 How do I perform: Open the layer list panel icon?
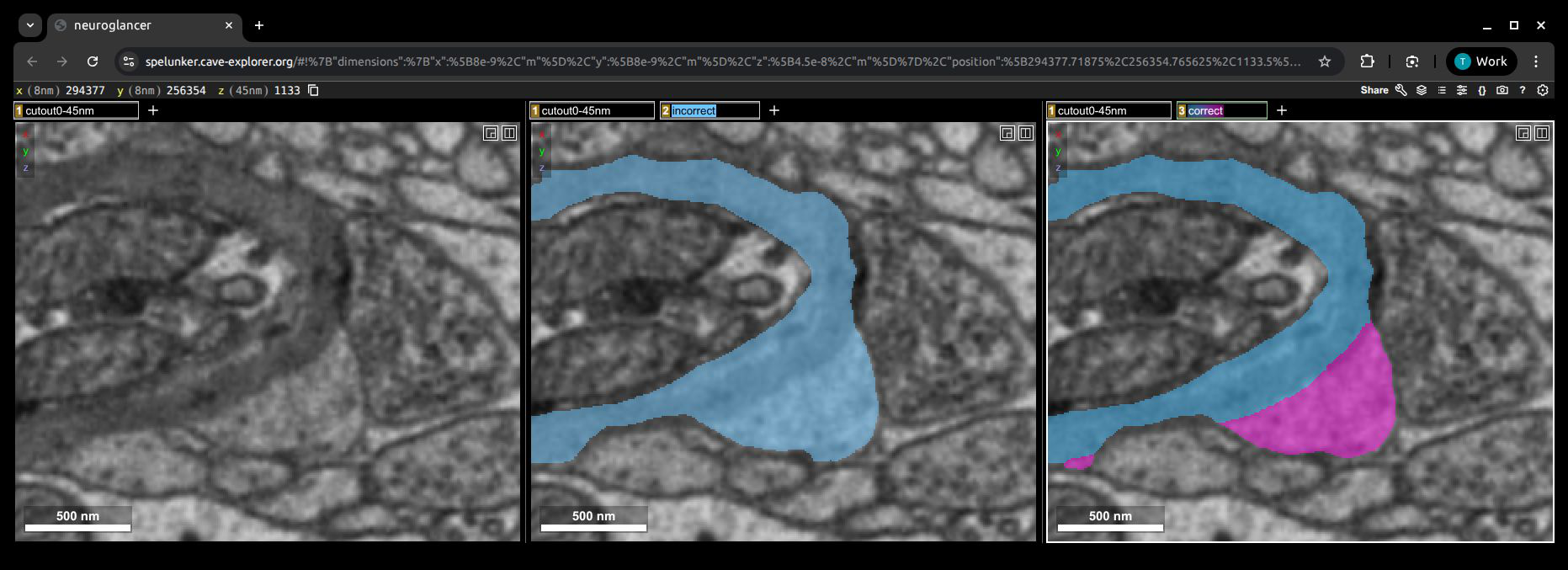(x=1422, y=90)
